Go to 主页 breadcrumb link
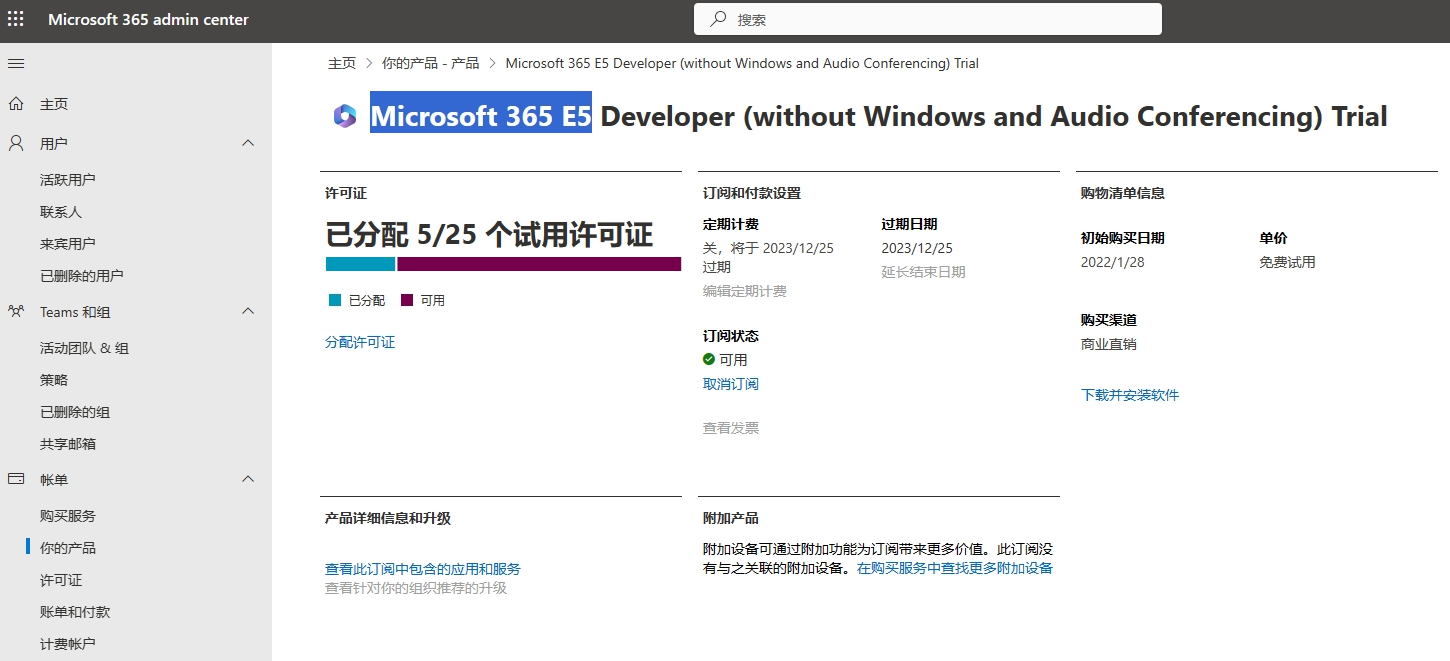 pos(342,63)
